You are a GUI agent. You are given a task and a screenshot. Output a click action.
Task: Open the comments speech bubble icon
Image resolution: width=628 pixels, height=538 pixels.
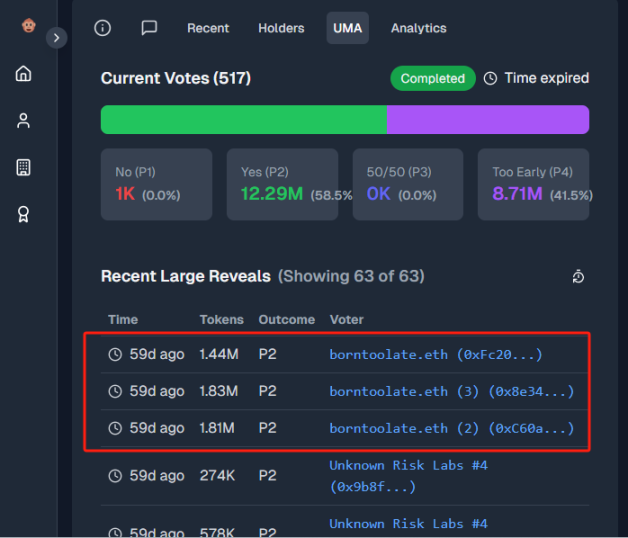149,28
